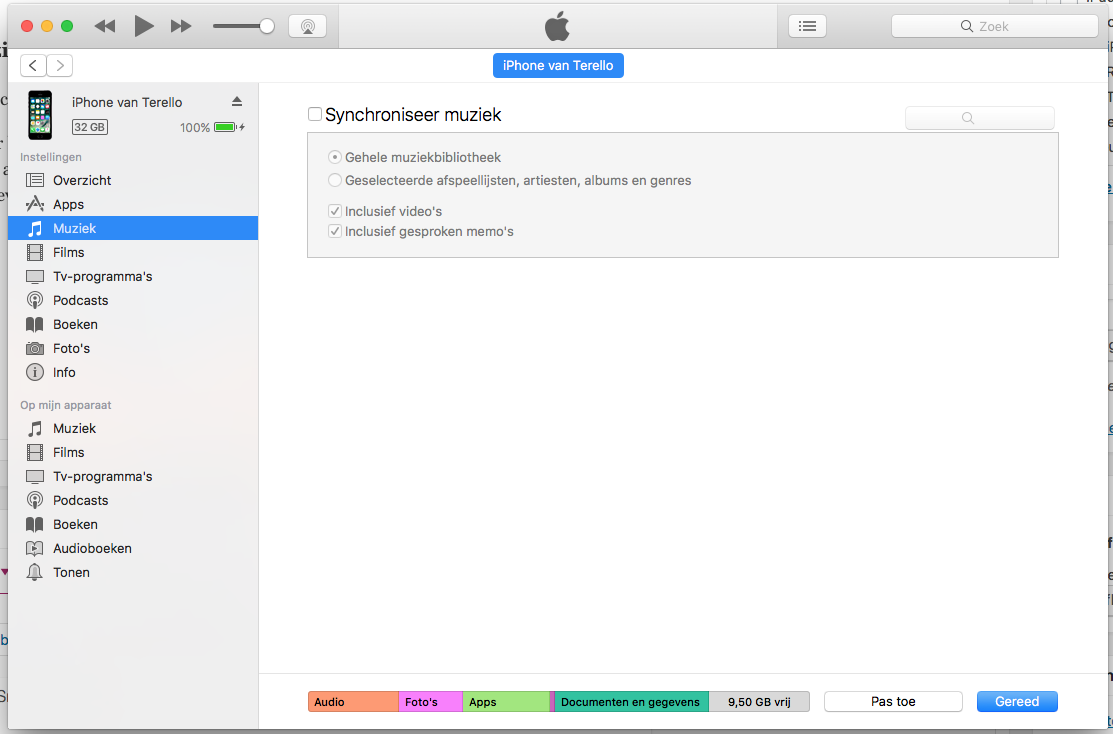Go back with the left chevron
The image size is (1113, 734).
point(33,66)
